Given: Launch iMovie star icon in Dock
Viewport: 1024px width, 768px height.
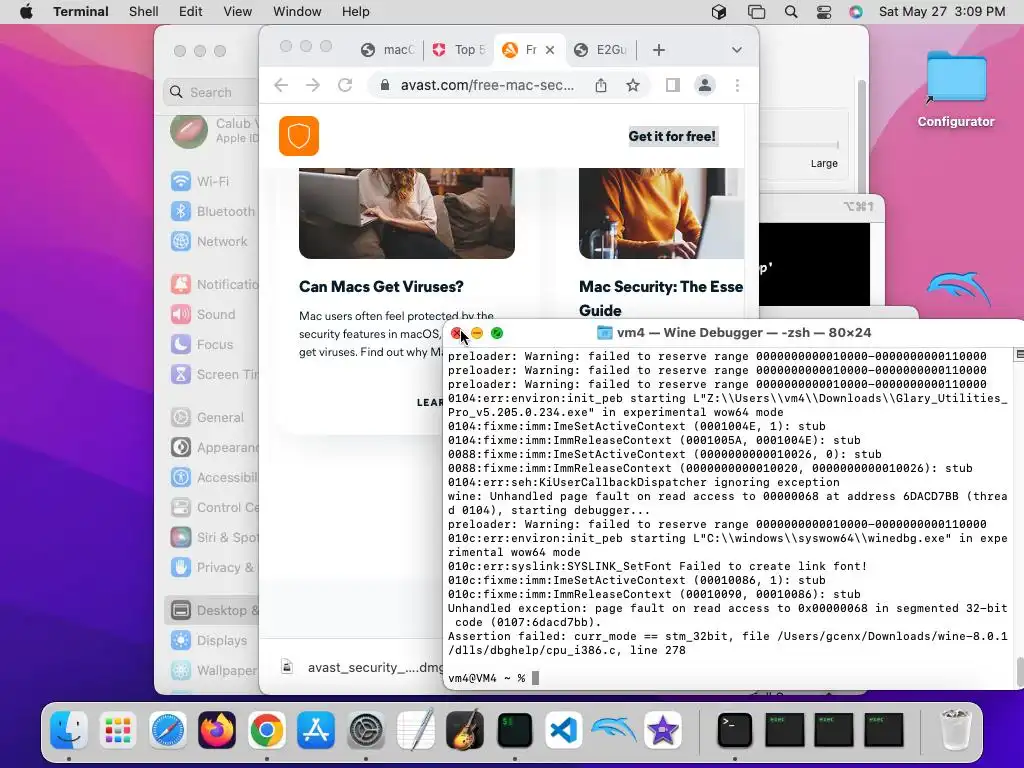Looking at the screenshot, I should pos(663,729).
